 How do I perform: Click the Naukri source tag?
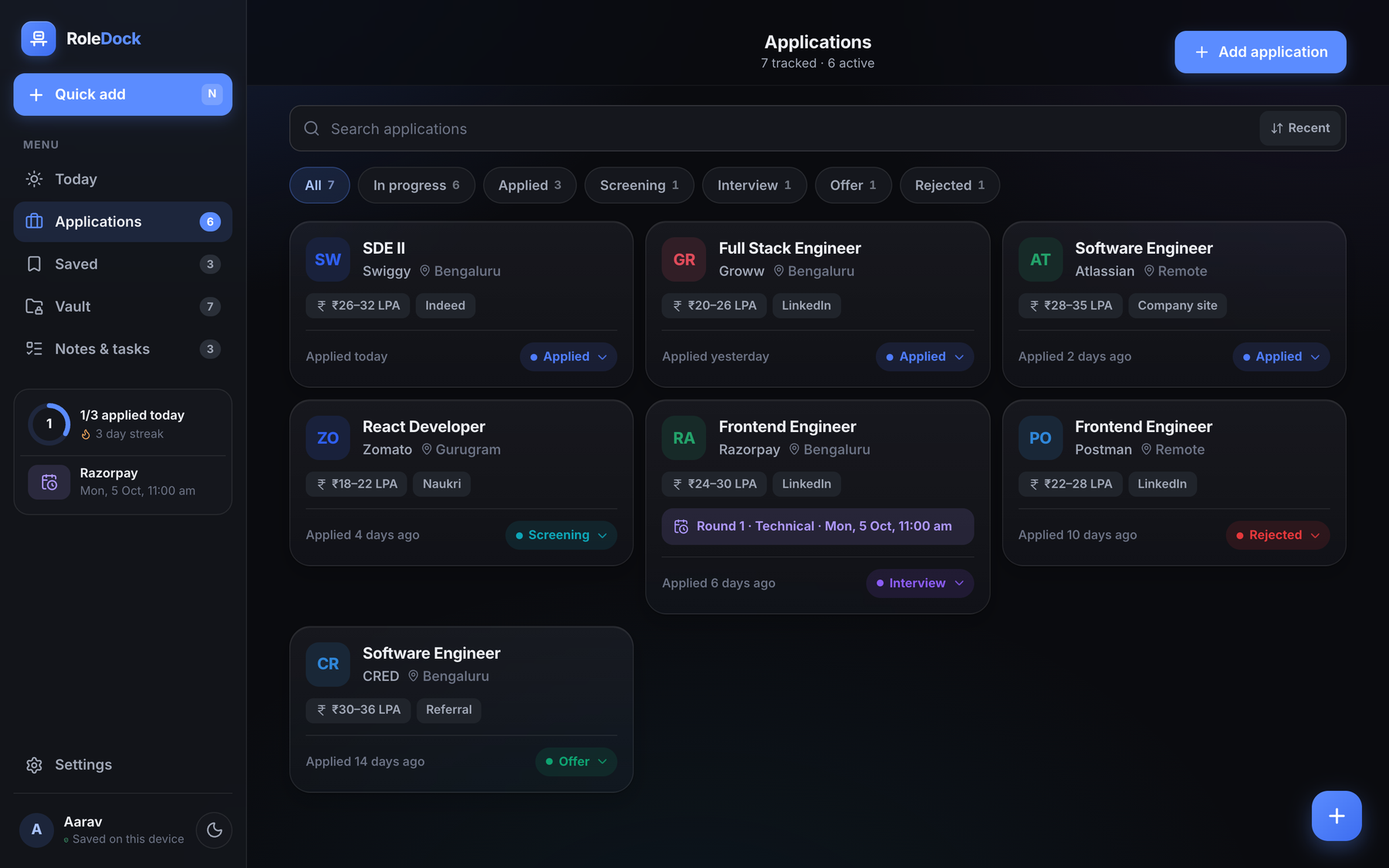[x=441, y=484]
